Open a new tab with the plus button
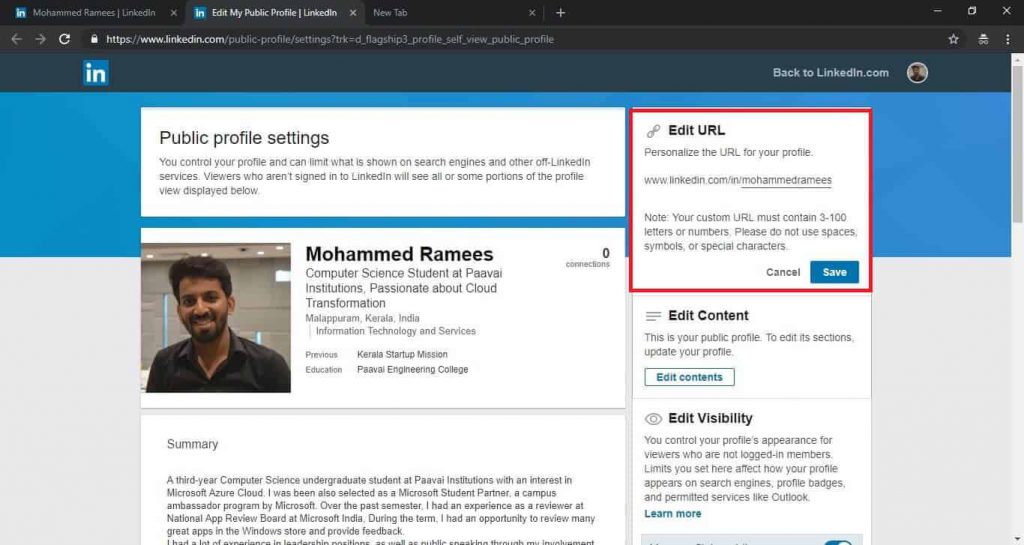This screenshot has width=1024, height=545. 560,12
